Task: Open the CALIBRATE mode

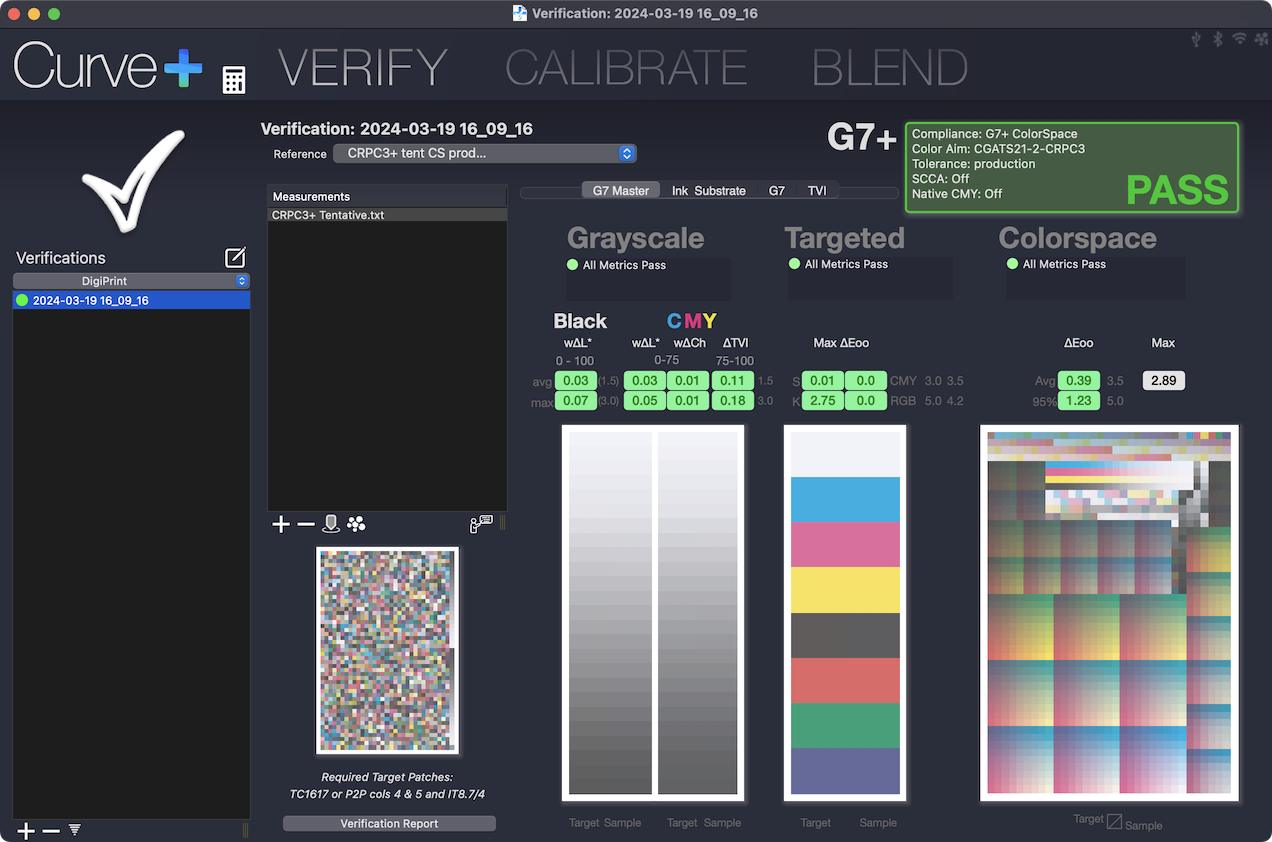Action: [626, 68]
